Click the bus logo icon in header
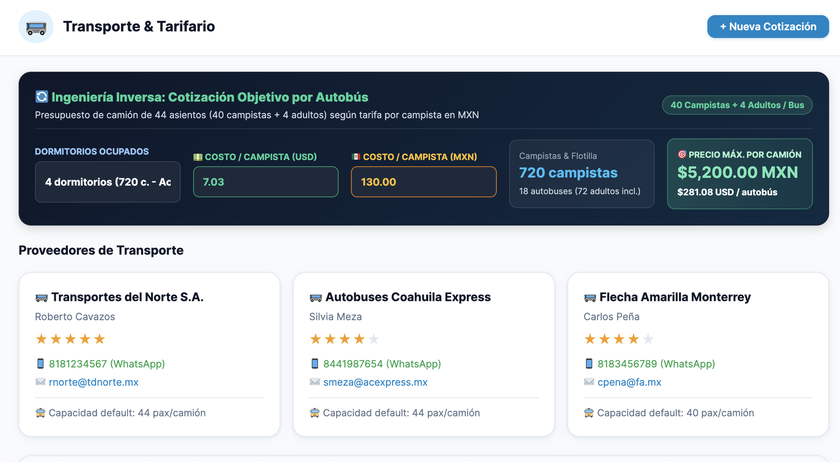The image size is (840, 462). (x=36, y=27)
